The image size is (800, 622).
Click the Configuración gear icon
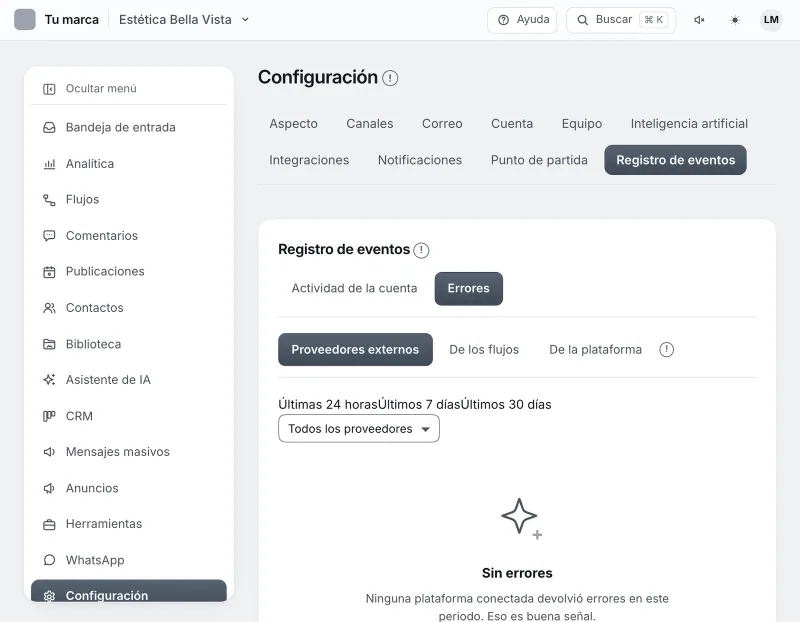click(49, 596)
